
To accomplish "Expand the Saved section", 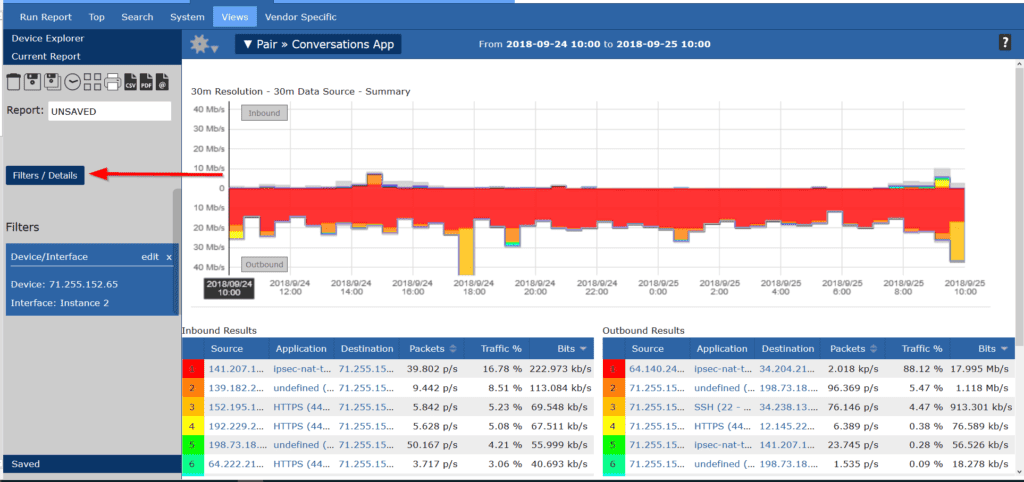I will [90, 464].
